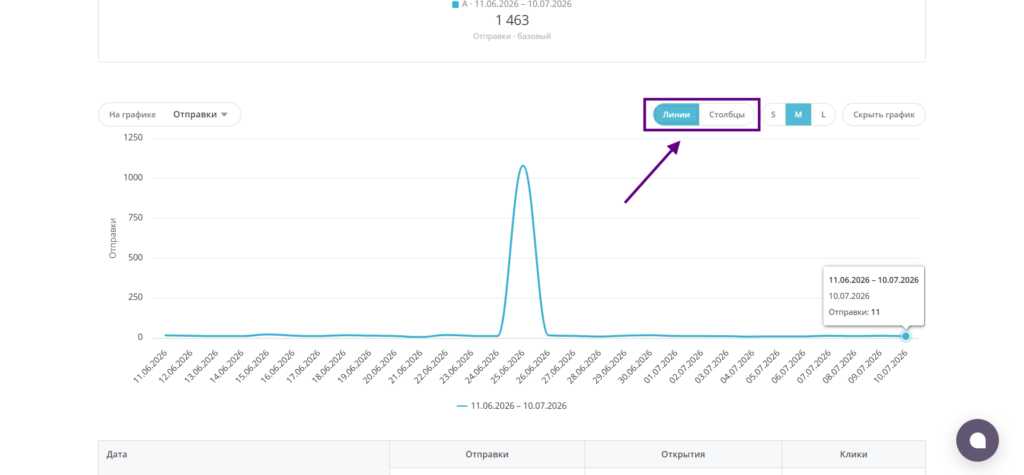
Task: Click the highlighted data point for 10.07.2026
Action: (x=905, y=336)
